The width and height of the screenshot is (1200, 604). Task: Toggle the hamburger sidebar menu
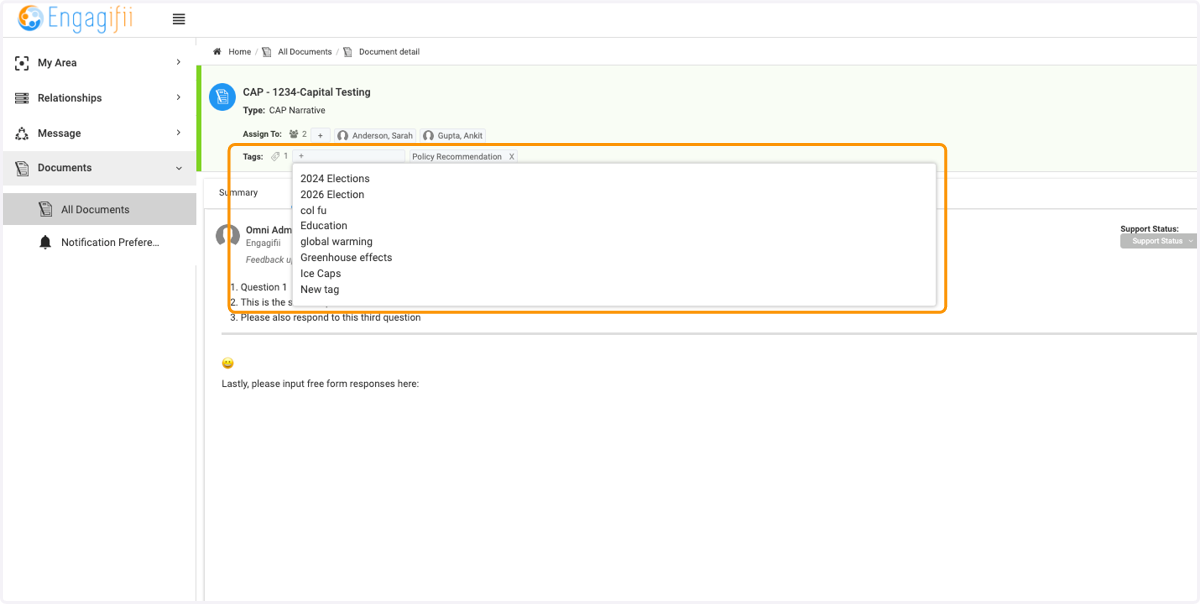coord(179,19)
